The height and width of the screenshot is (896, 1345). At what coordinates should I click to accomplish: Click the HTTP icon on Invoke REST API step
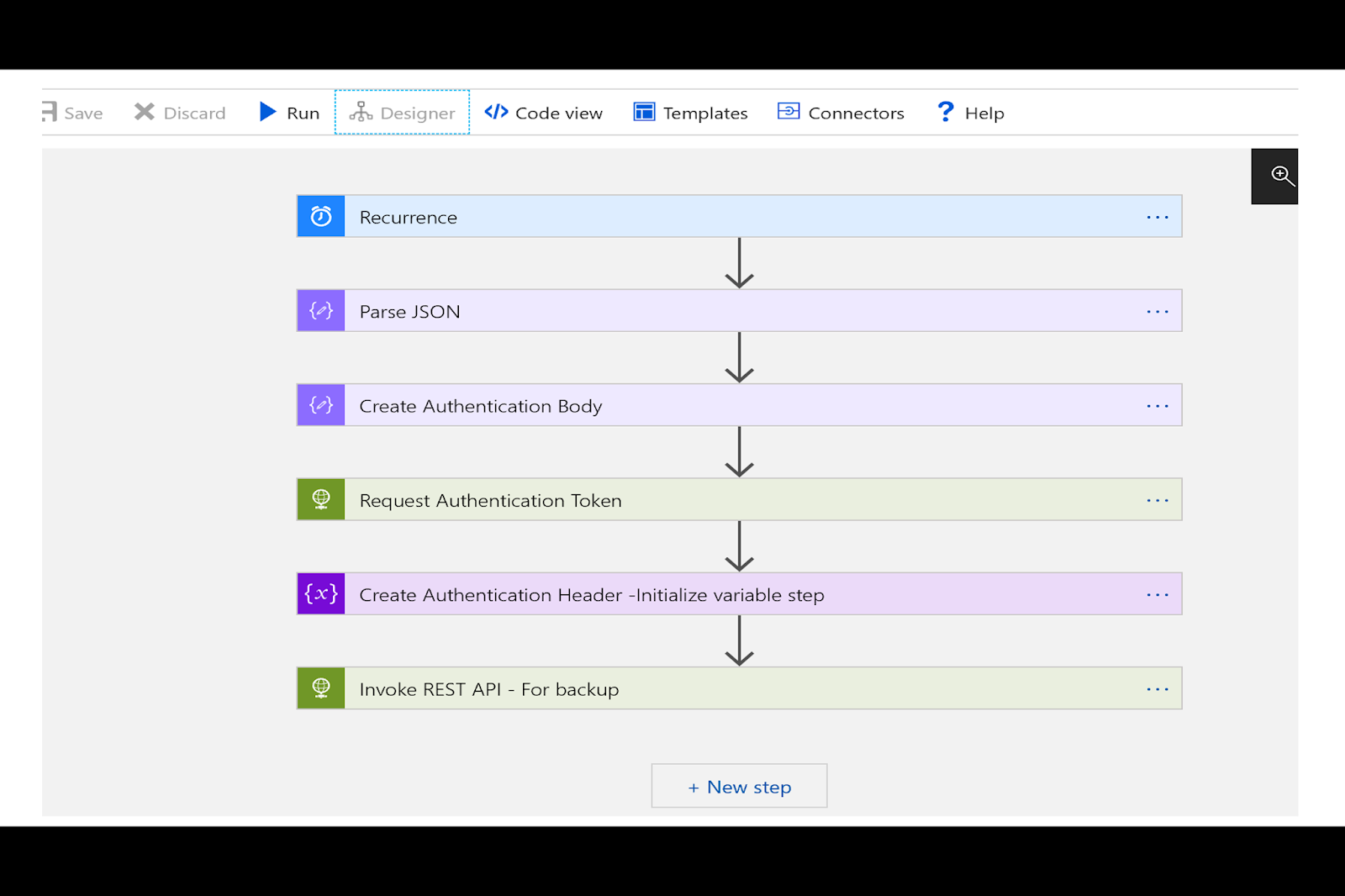[320, 688]
